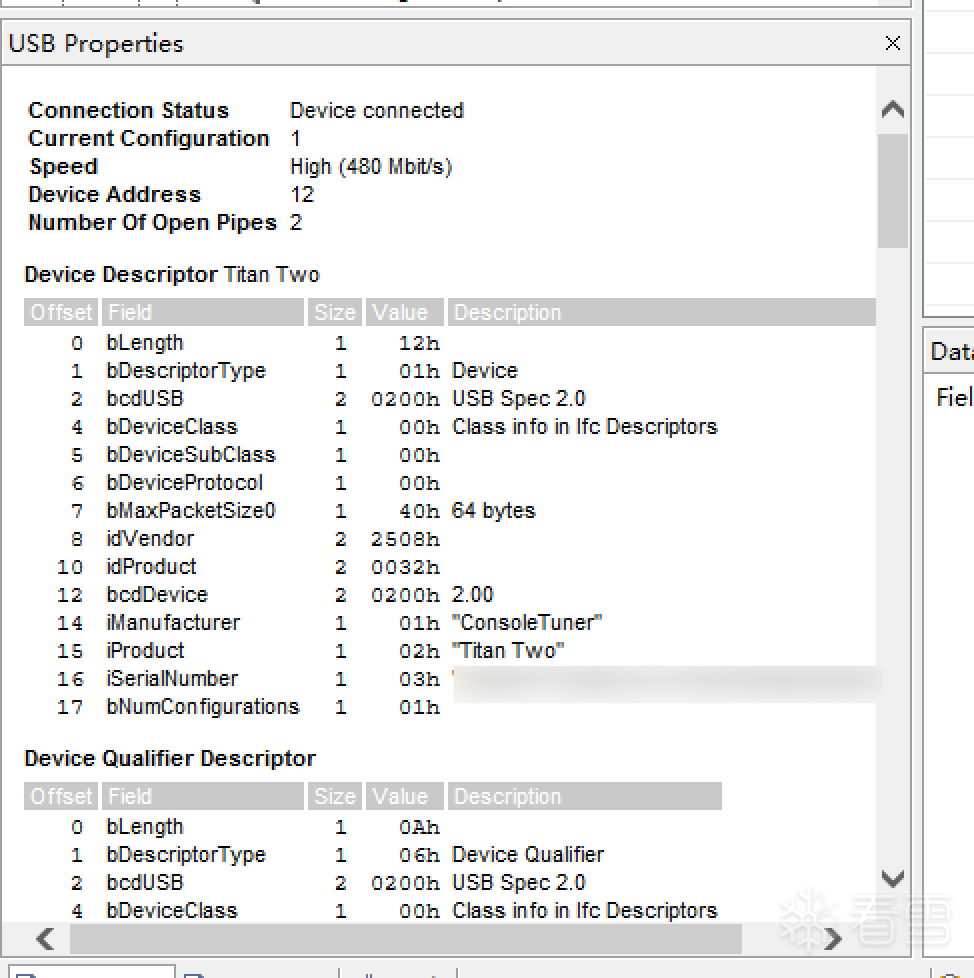Click the value '0Ah' in Device Qualifier table
Viewport: 974px width, 978px height.
click(419, 827)
